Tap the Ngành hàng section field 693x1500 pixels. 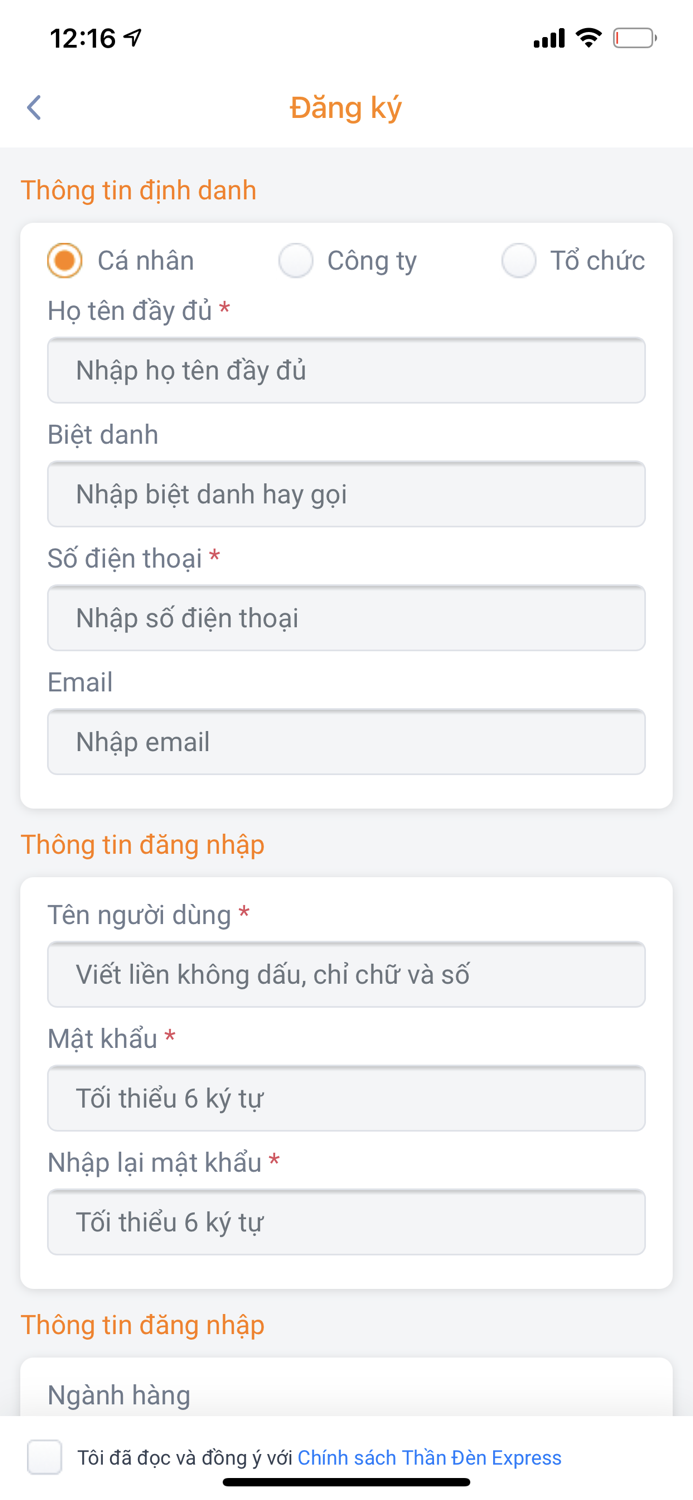tap(346, 1395)
